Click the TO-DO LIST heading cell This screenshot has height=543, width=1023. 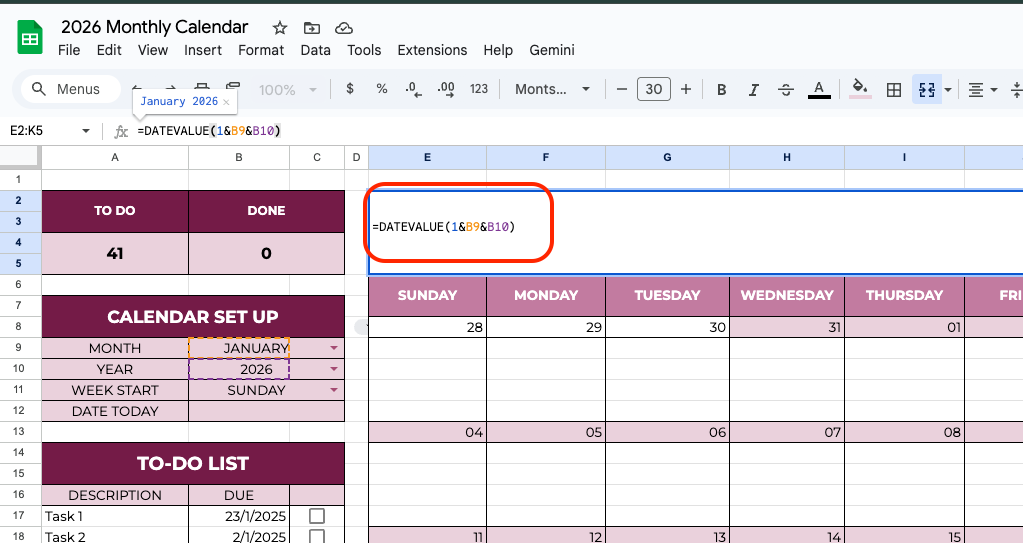pyautogui.click(x=193, y=463)
